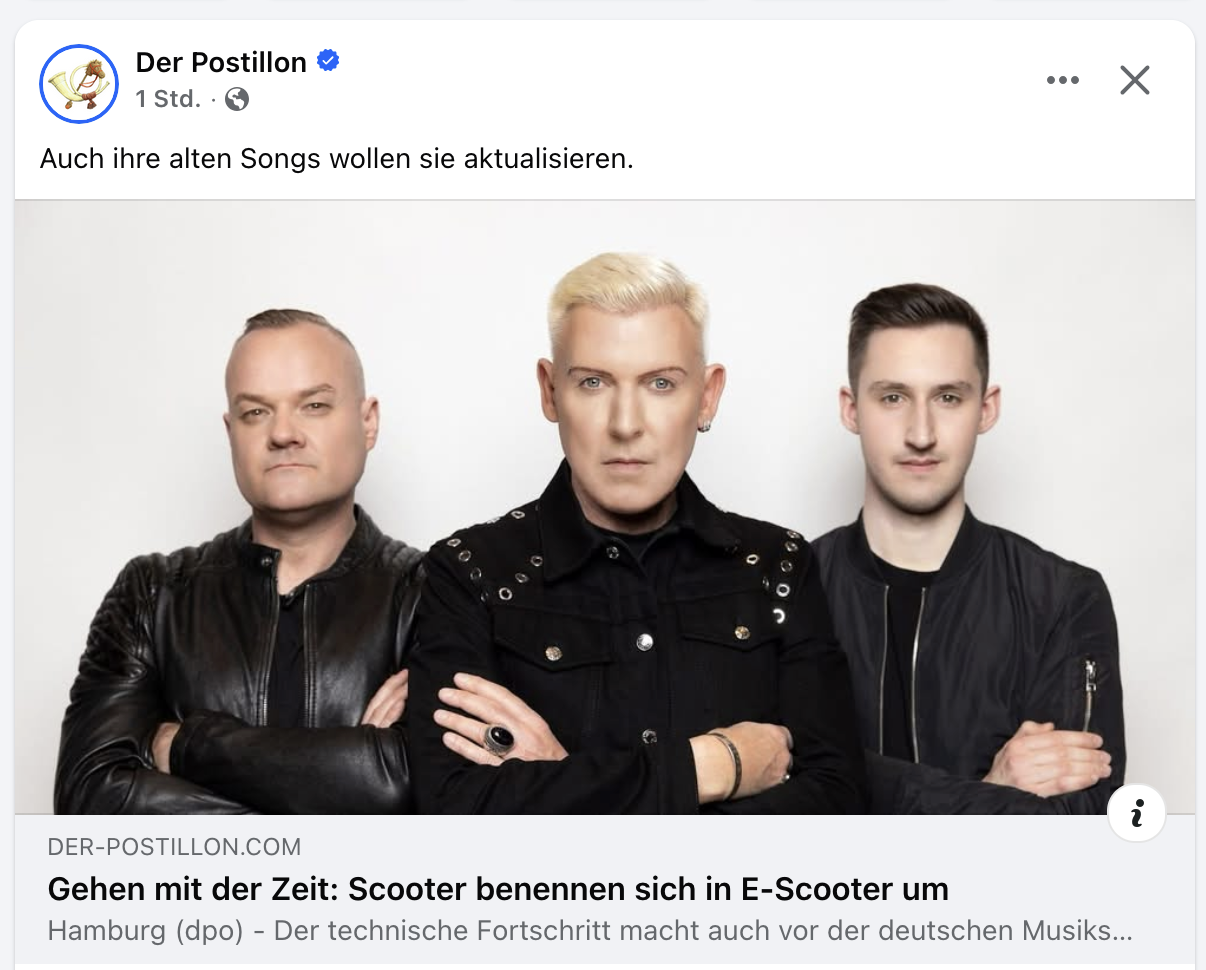Open the post via the '1 Std.' timestamp

pyautogui.click(x=168, y=99)
